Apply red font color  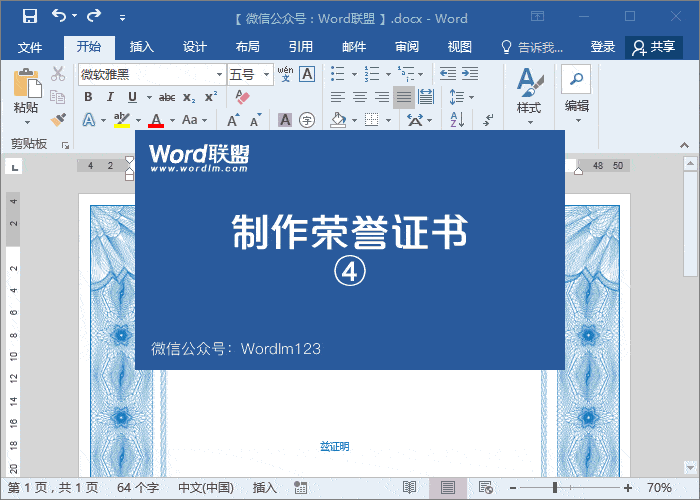(x=156, y=120)
